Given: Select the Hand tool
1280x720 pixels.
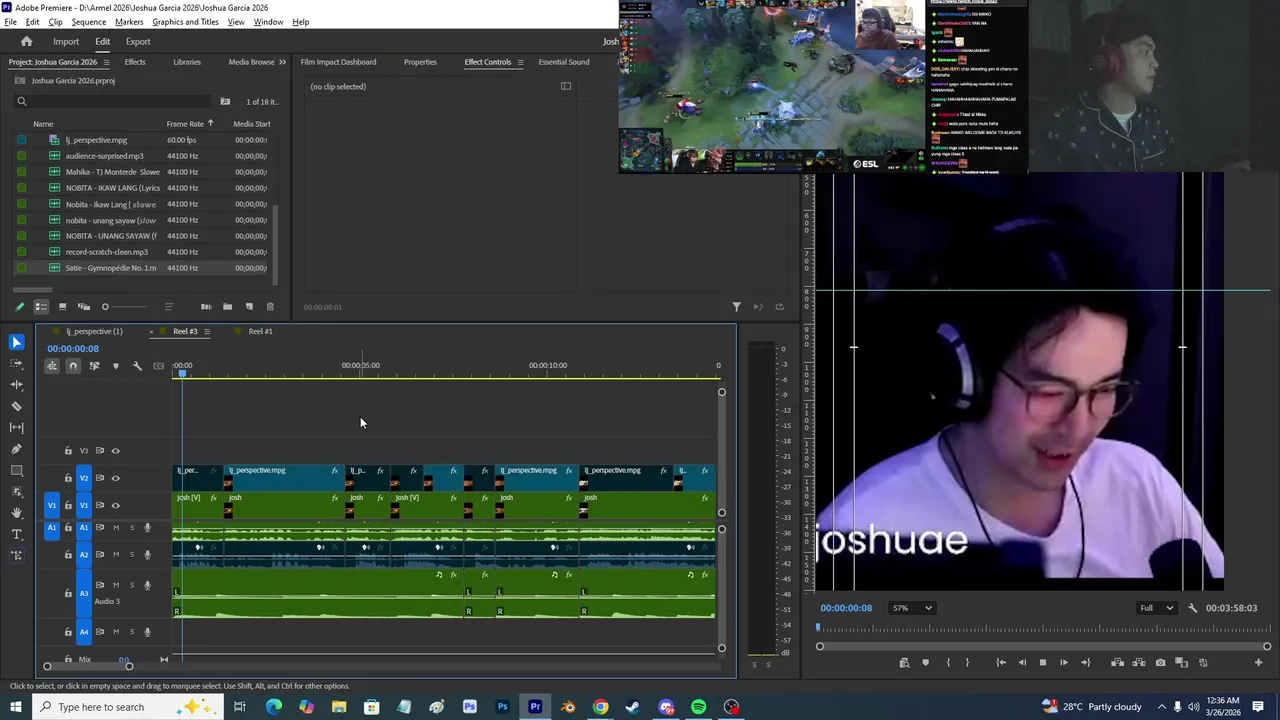Looking at the screenshot, I should click(x=16, y=513).
